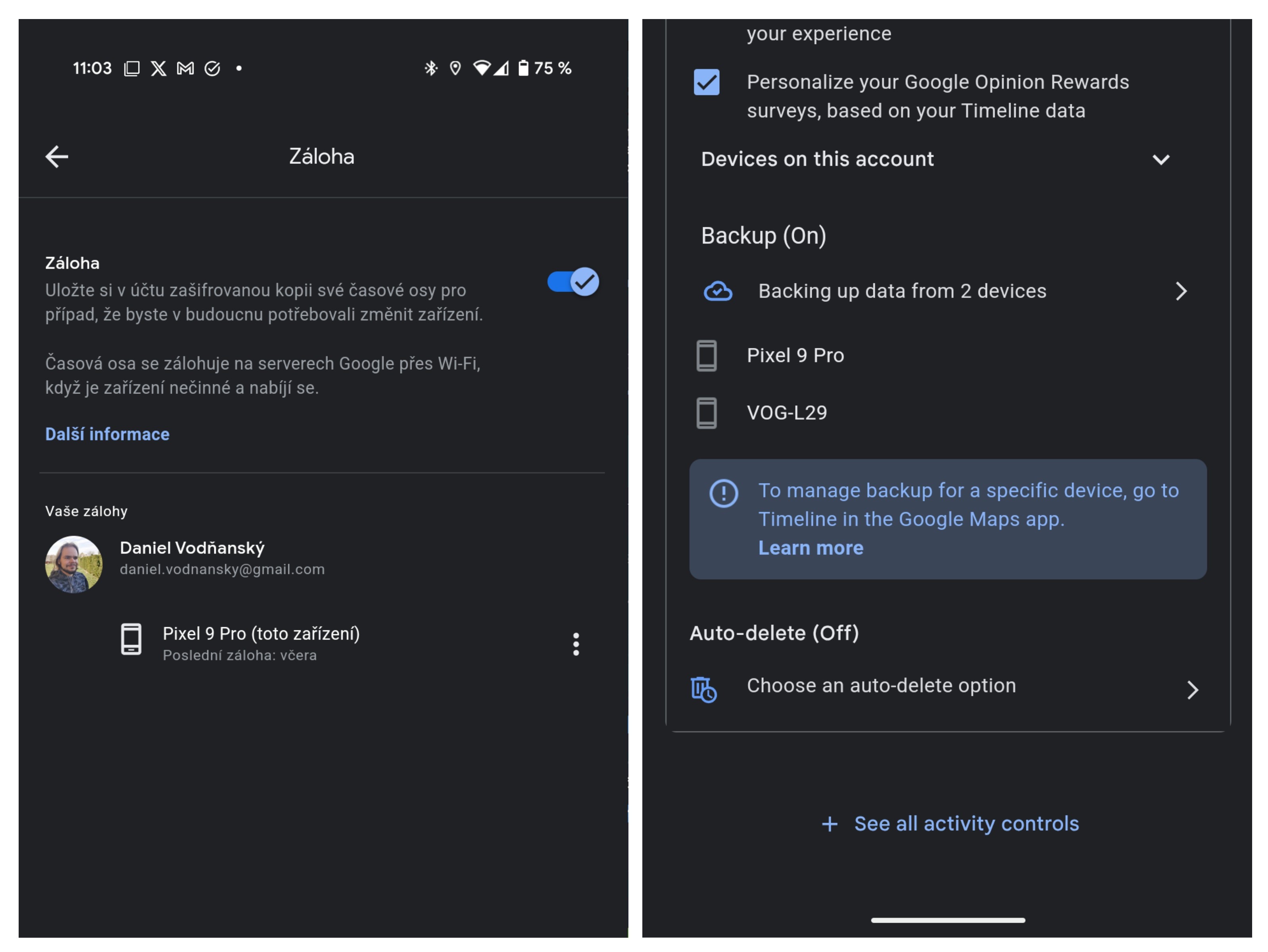
Task: Turn off the Záloha backup switch
Action: [x=573, y=282]
